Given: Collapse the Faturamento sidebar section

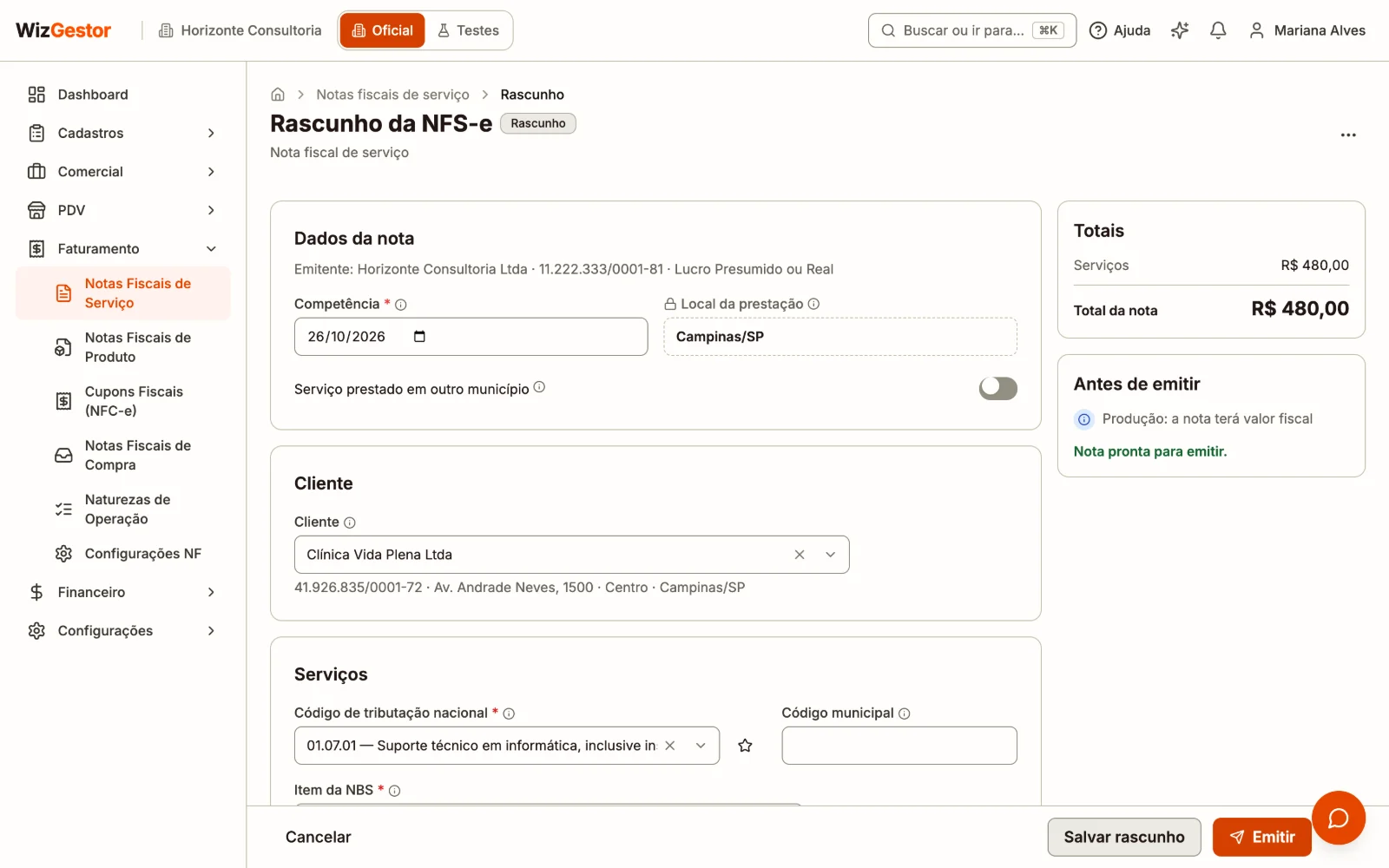Looking at the screenshot, I should point(122,249).
